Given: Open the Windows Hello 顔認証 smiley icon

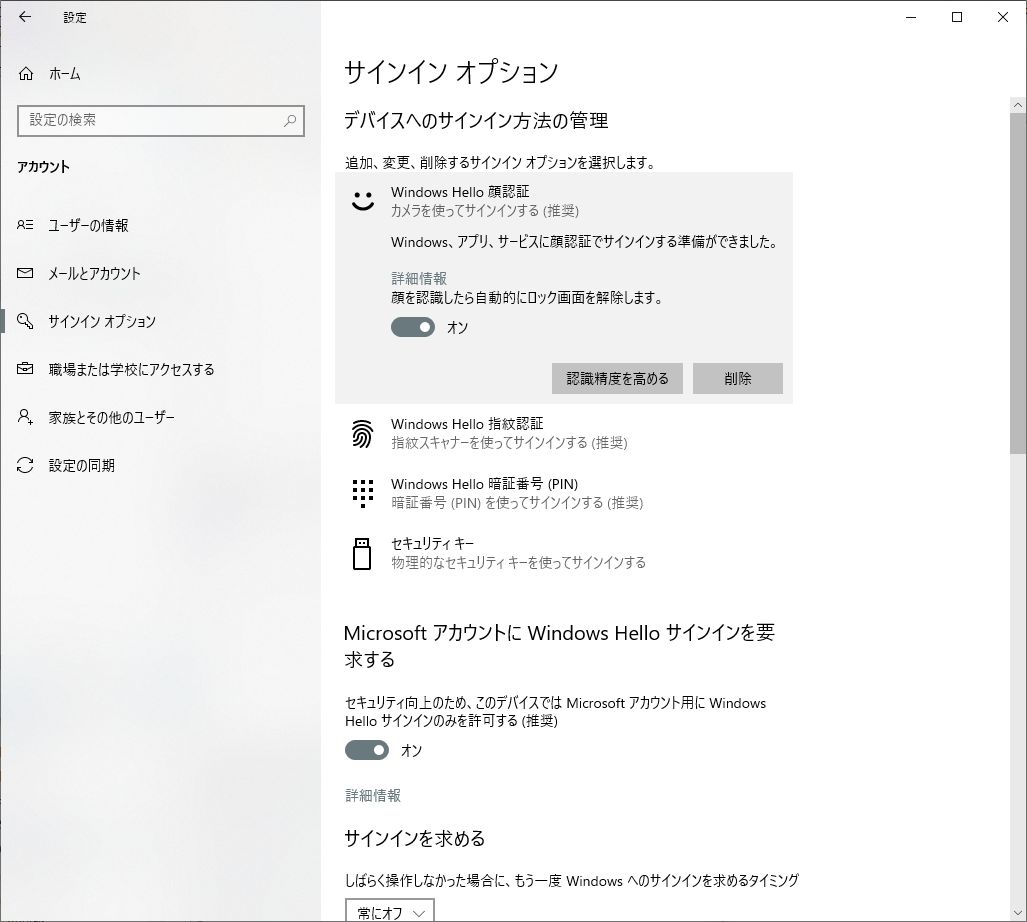Looking at the screenshot, I should [x=361, y=200].
